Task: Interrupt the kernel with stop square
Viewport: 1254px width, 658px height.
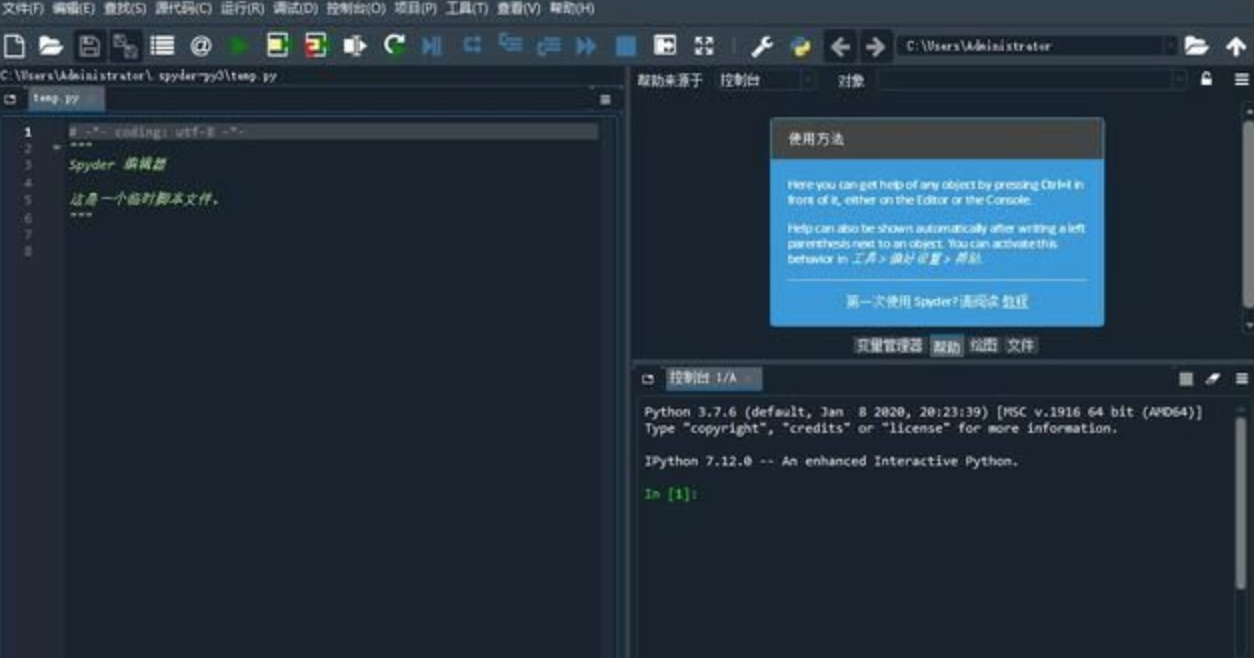Action: click(1186, 379)
